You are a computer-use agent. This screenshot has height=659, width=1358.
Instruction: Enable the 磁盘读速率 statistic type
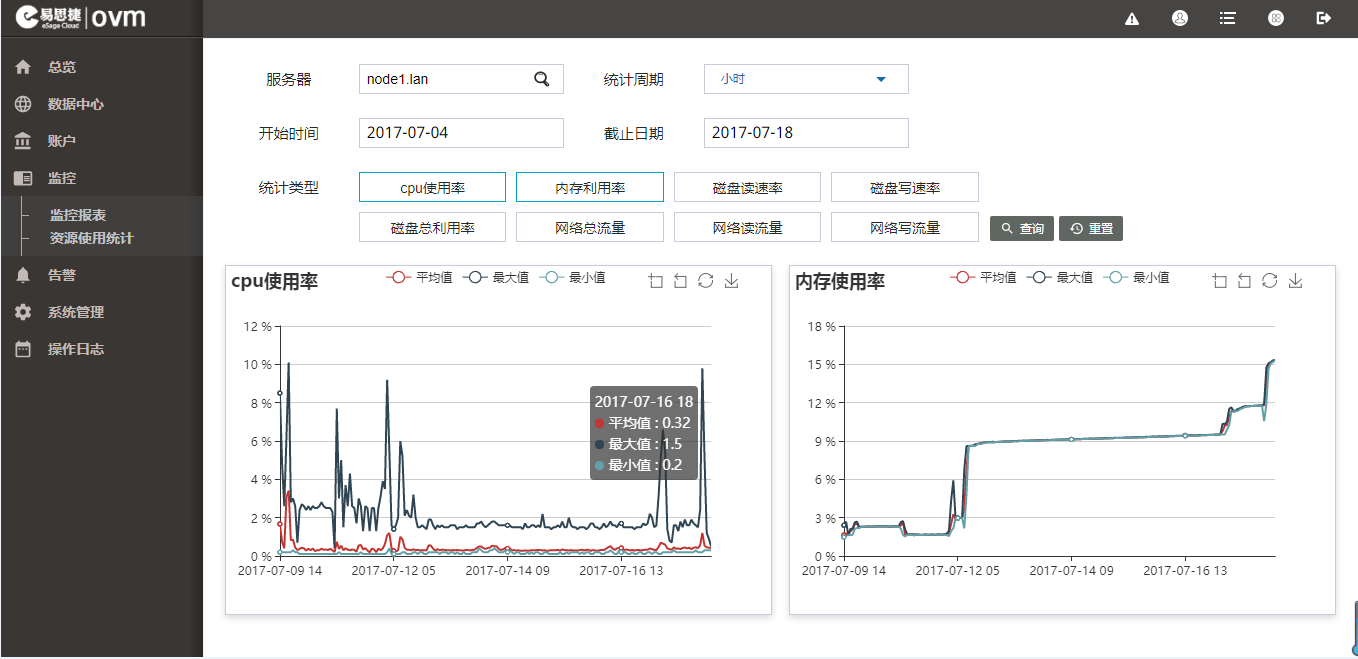point(747,187)
